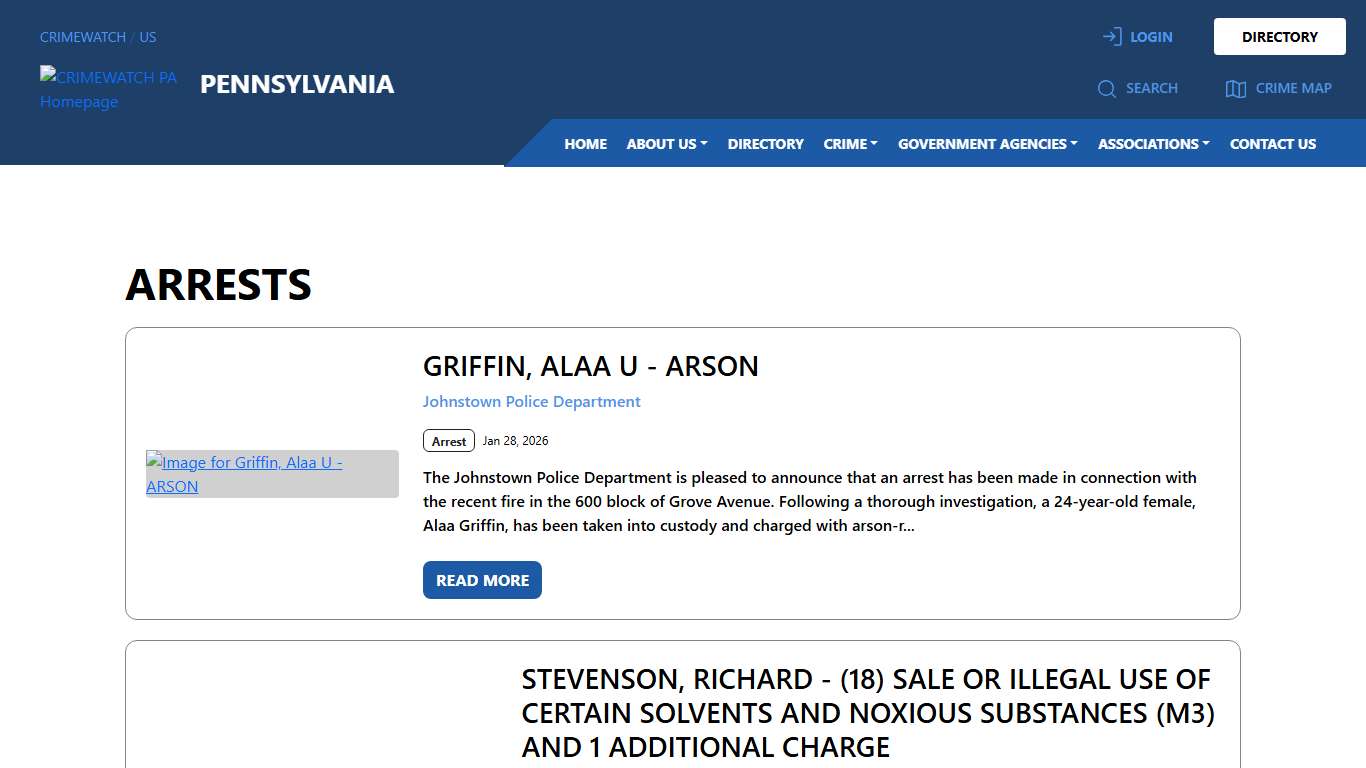
Task: Open Stevenson, Richard arrest headline
Action: tap(868, 713)
